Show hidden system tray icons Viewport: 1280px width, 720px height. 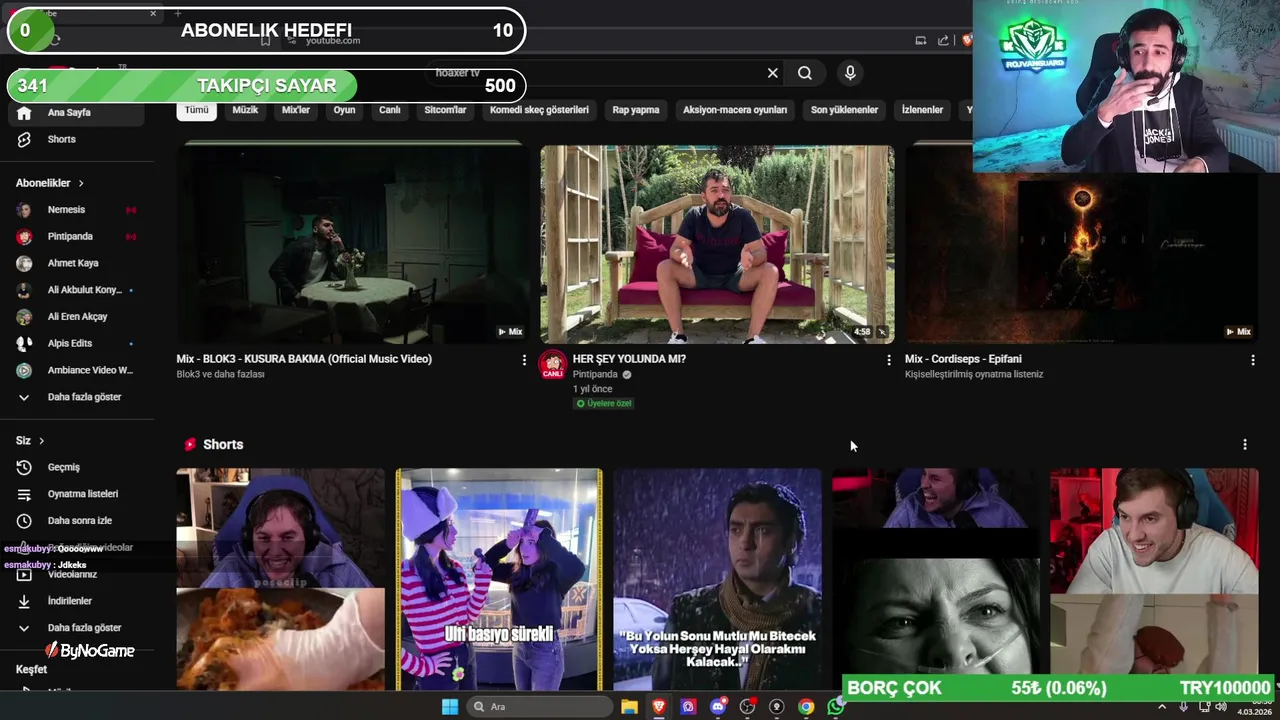coord(1161,707)
